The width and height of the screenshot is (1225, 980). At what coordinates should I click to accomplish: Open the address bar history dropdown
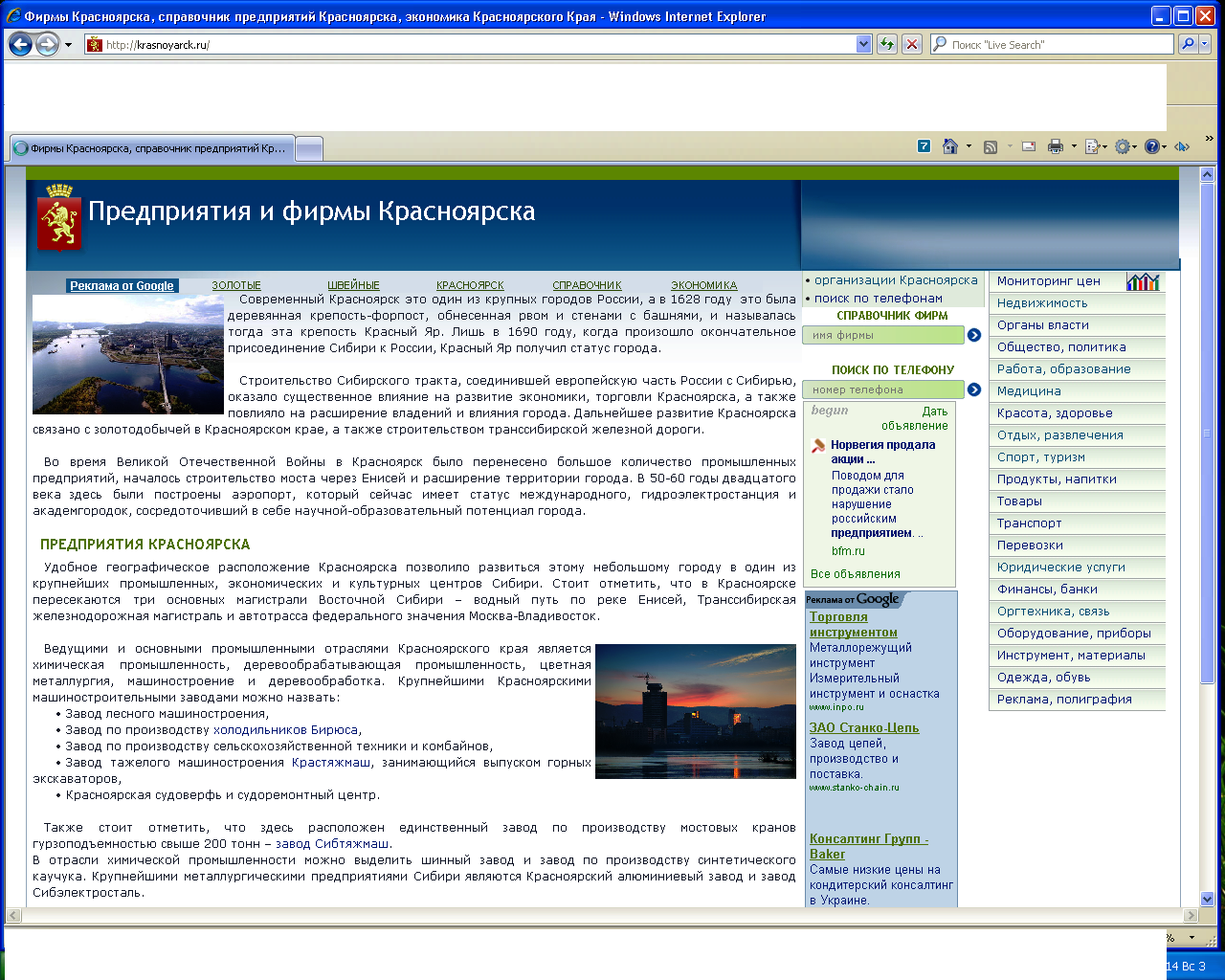tap(863, 43)
